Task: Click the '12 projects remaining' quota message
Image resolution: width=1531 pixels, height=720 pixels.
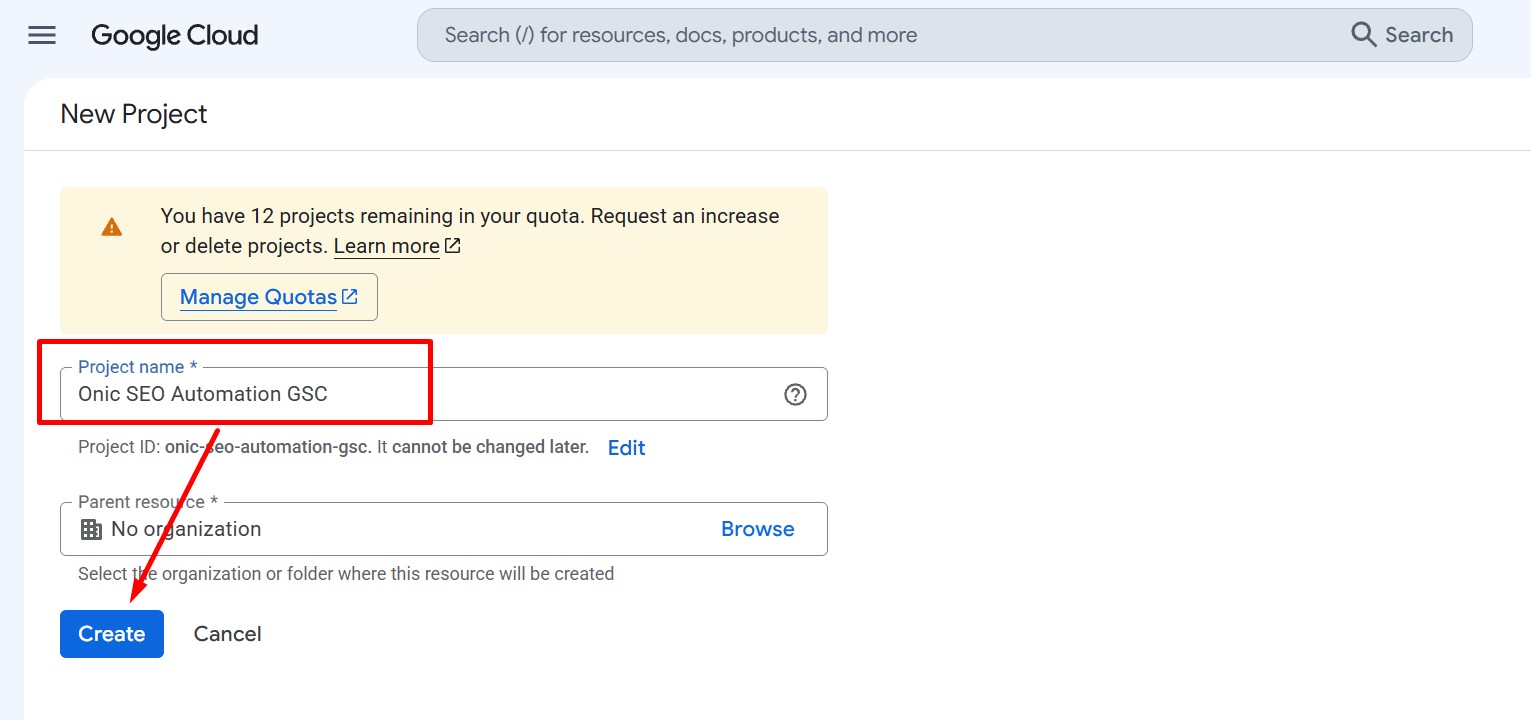Action: tap(470, 231)
